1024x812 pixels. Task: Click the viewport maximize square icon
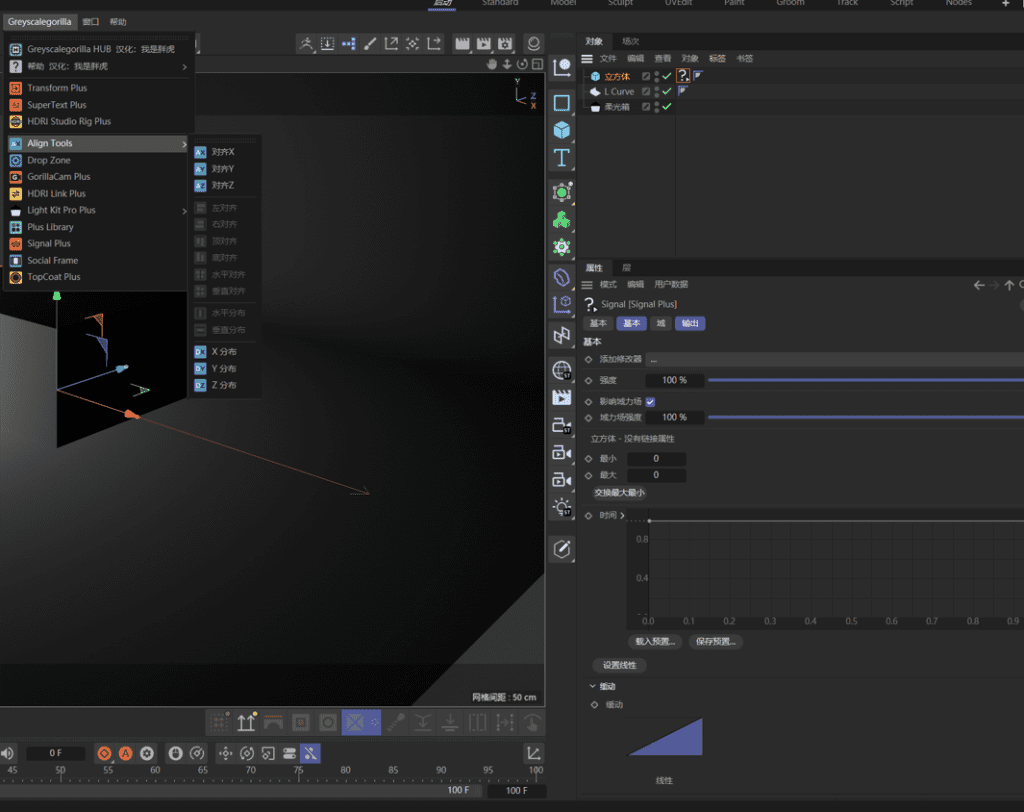[x=537, y=64]
